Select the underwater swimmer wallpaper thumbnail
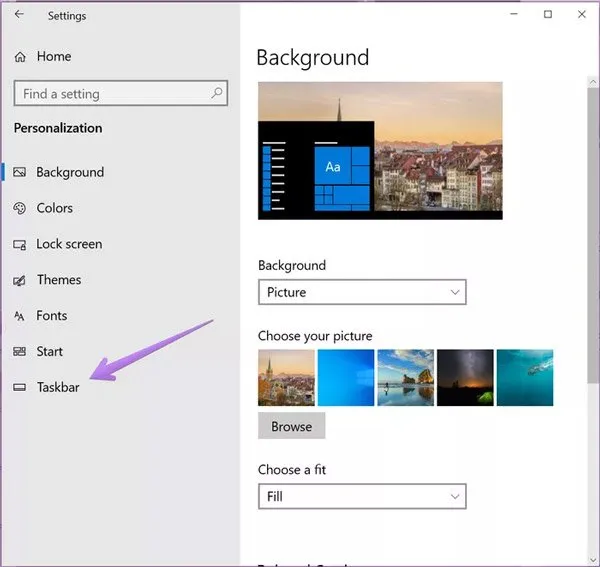600x567 pixels. point(525,377)
